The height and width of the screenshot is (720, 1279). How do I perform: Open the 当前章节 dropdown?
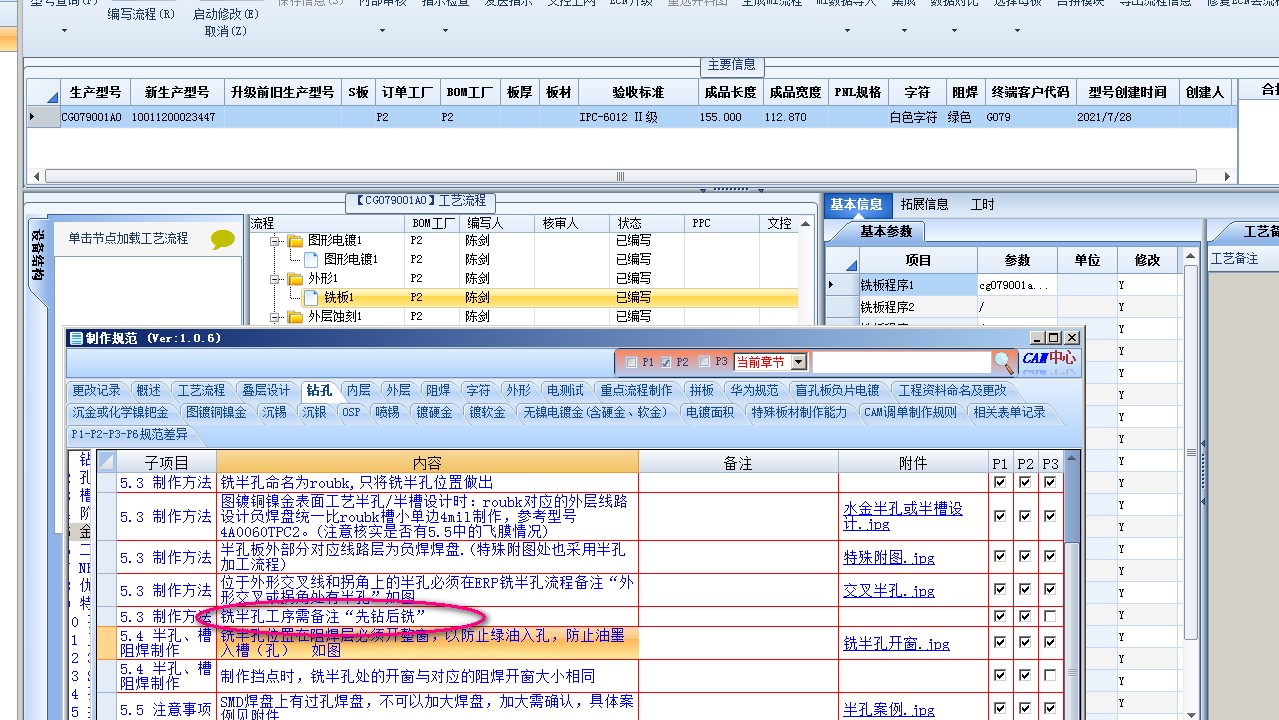[798, 362]
